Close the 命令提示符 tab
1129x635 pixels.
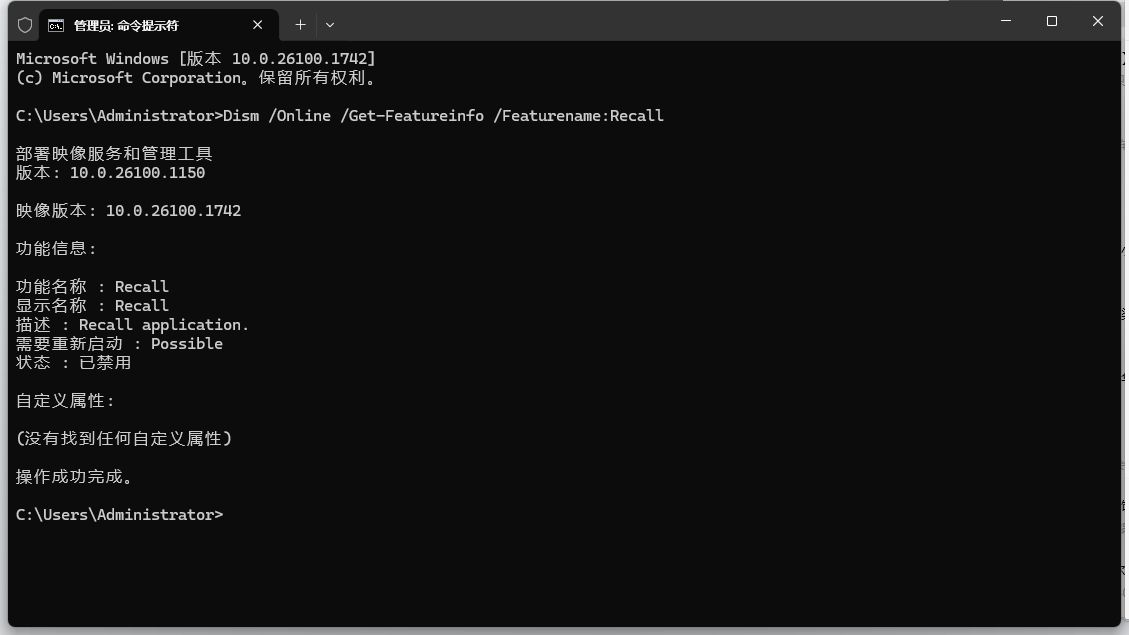click(x=257, y=25)
